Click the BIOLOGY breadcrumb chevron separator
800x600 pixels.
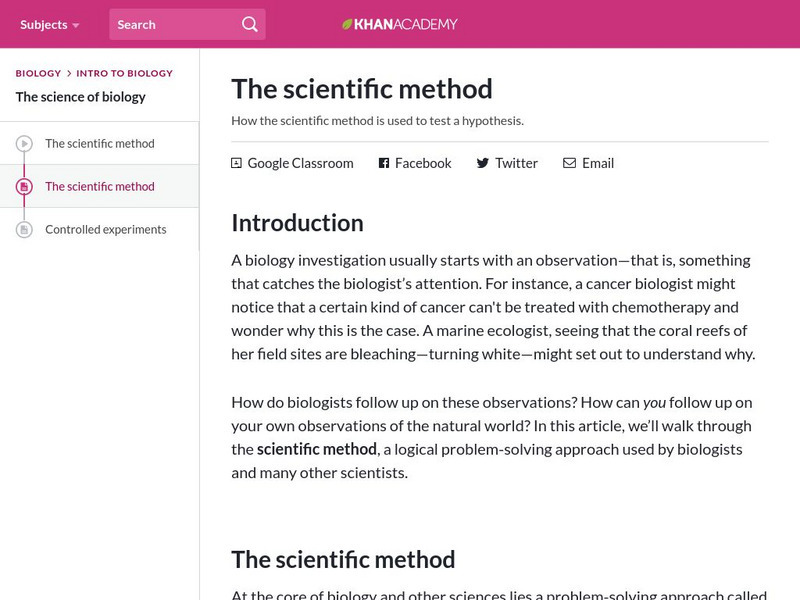[68, 73]
